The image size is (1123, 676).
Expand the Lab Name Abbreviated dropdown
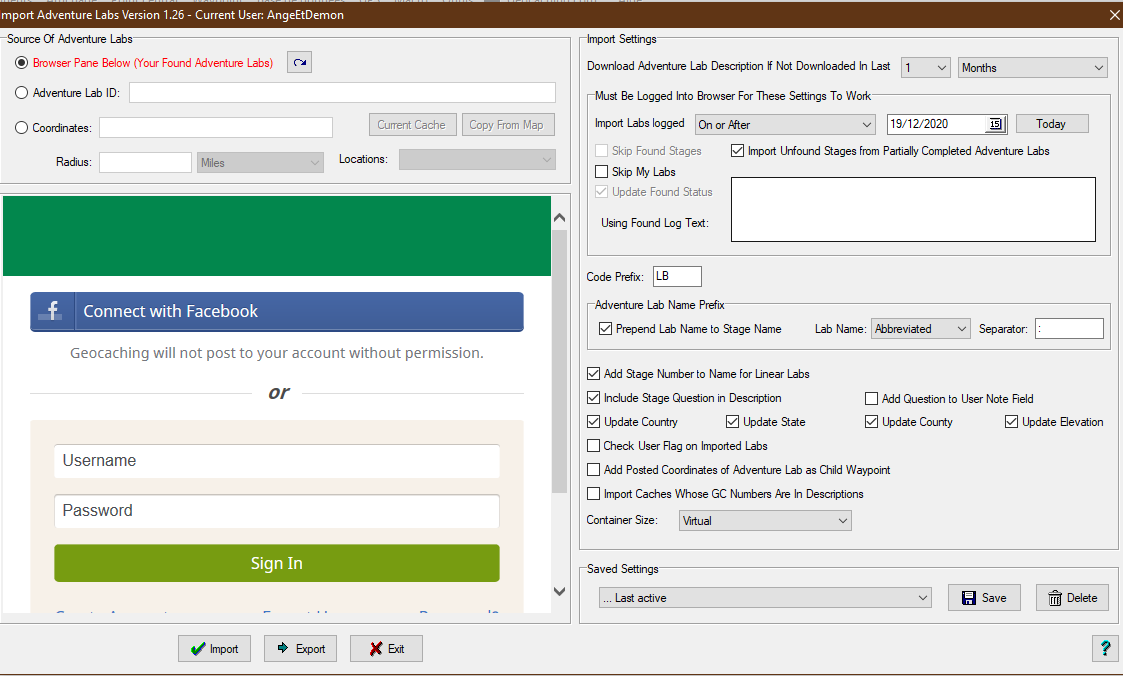pos(920,329)
